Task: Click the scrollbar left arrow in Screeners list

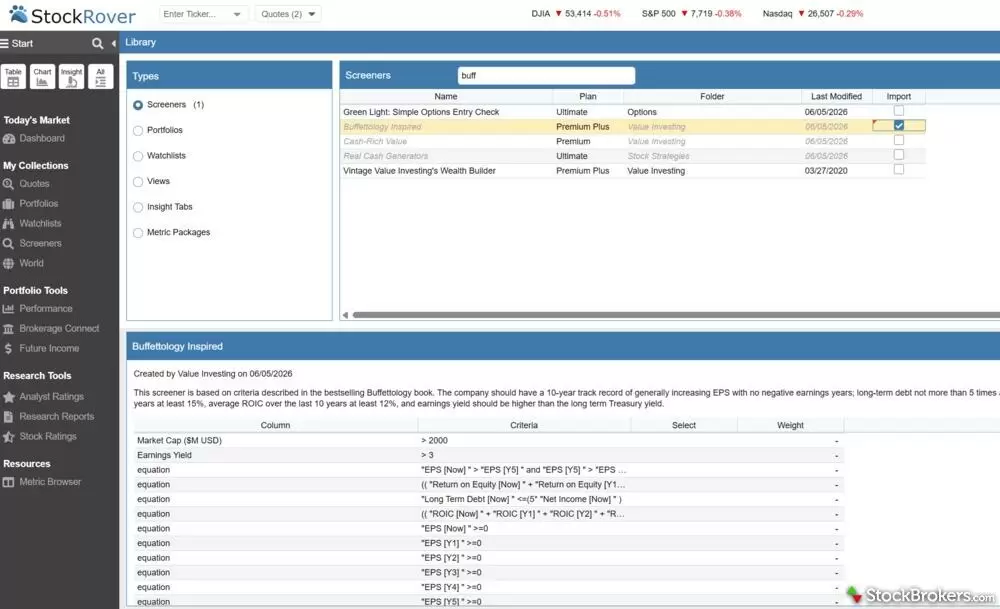Action: (x=345, y=315)
